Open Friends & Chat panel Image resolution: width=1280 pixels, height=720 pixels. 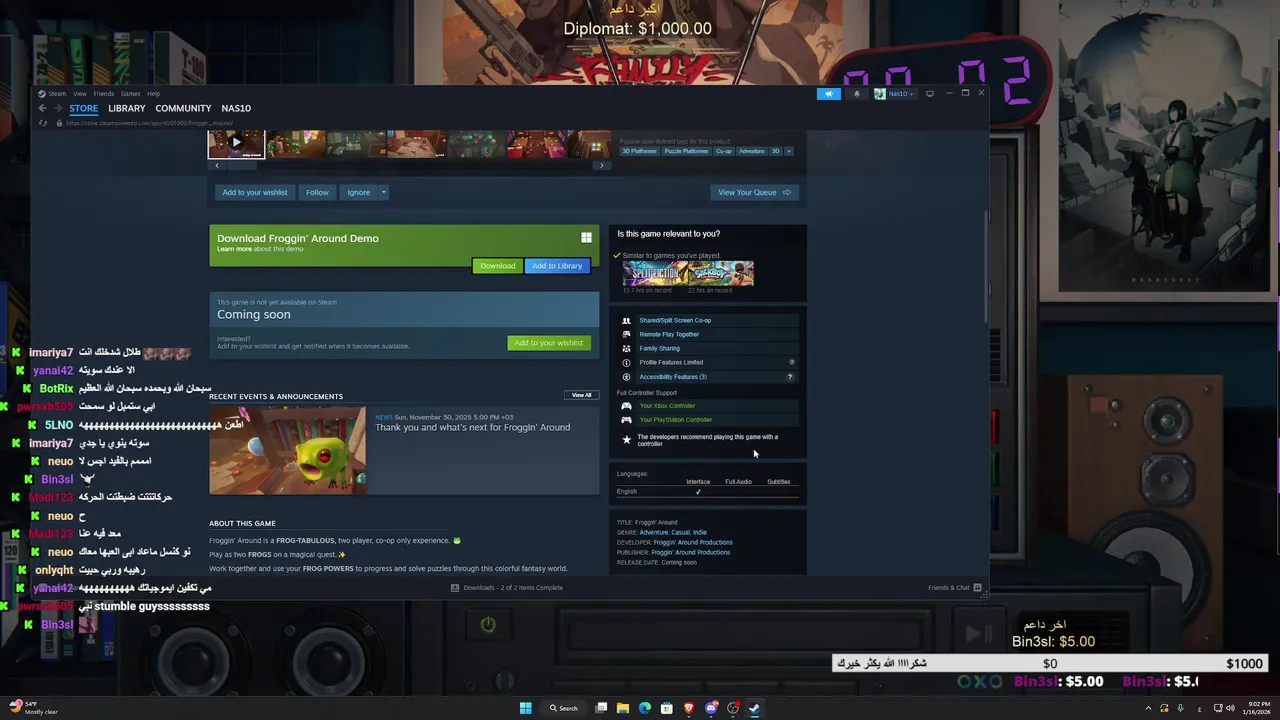pyautogui.click(x=954, y=588)
